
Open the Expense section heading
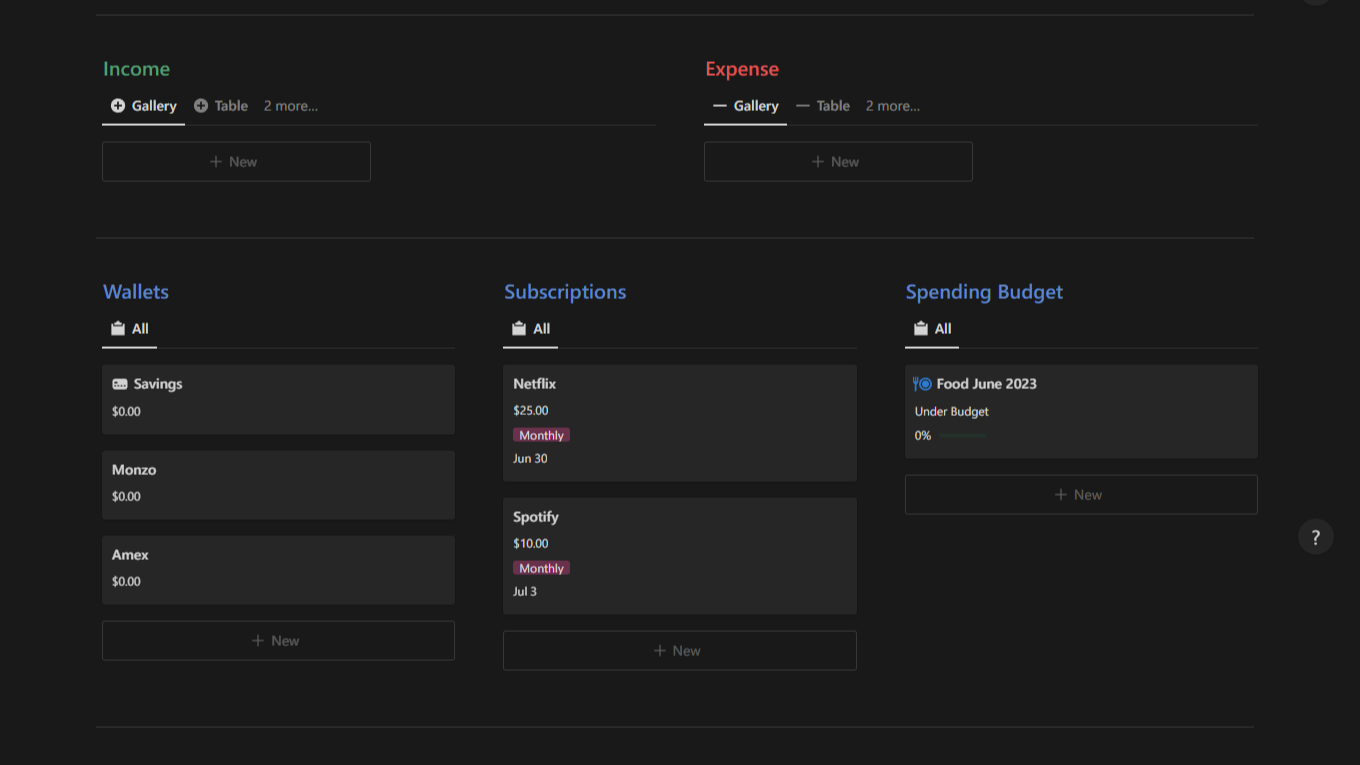(742, 69)
